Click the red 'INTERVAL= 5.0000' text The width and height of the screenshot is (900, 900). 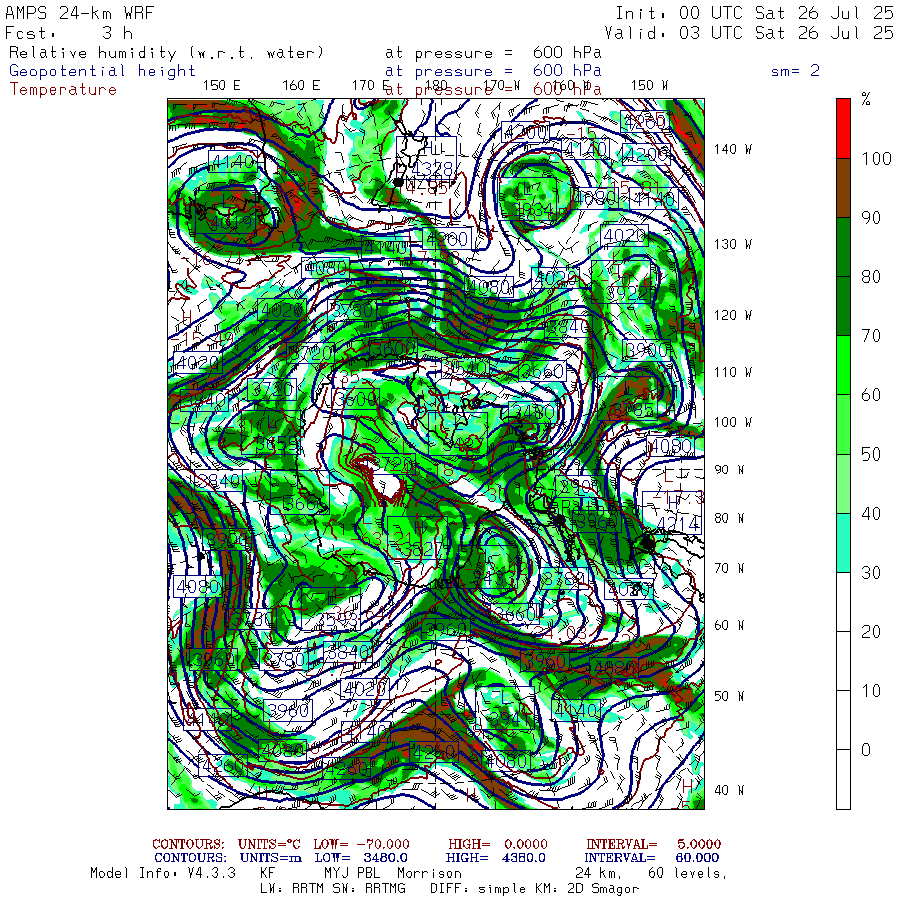[x=653, y=844]
